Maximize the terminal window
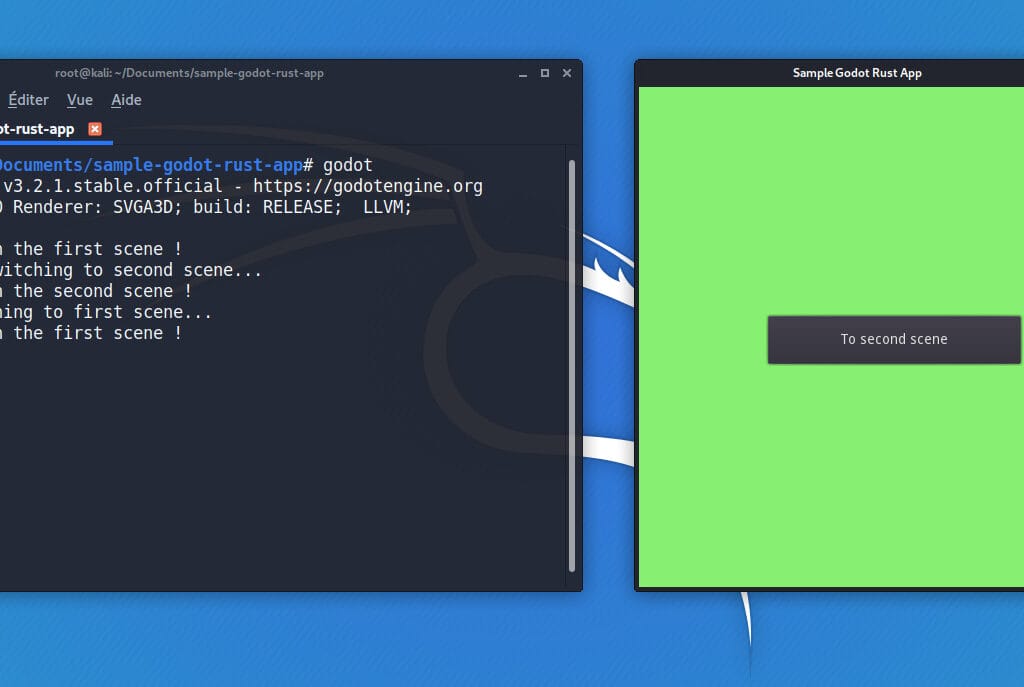 (x=545, y=73)
